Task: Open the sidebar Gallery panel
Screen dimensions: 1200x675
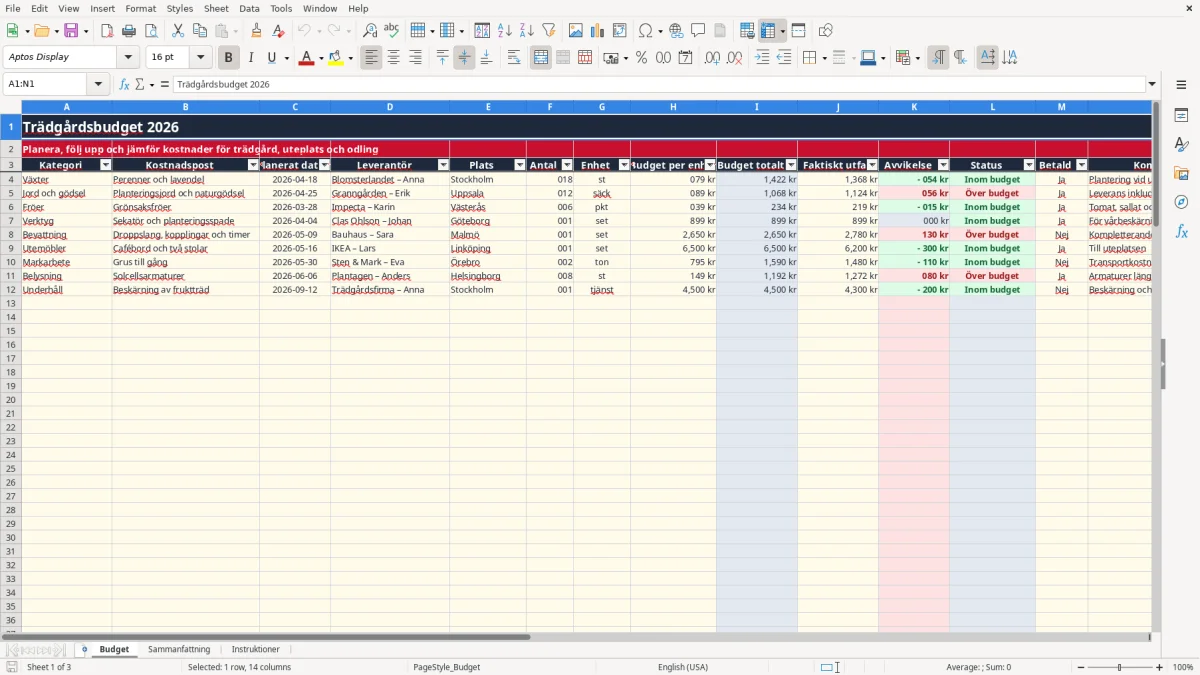Action: click(x=1181, y=173)
